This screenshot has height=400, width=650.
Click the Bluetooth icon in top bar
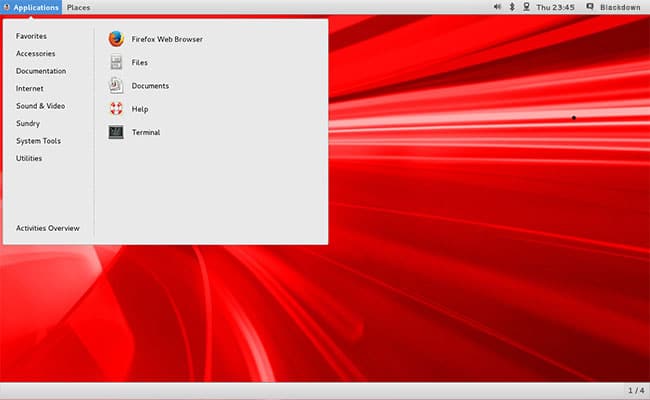click(512, 7)
